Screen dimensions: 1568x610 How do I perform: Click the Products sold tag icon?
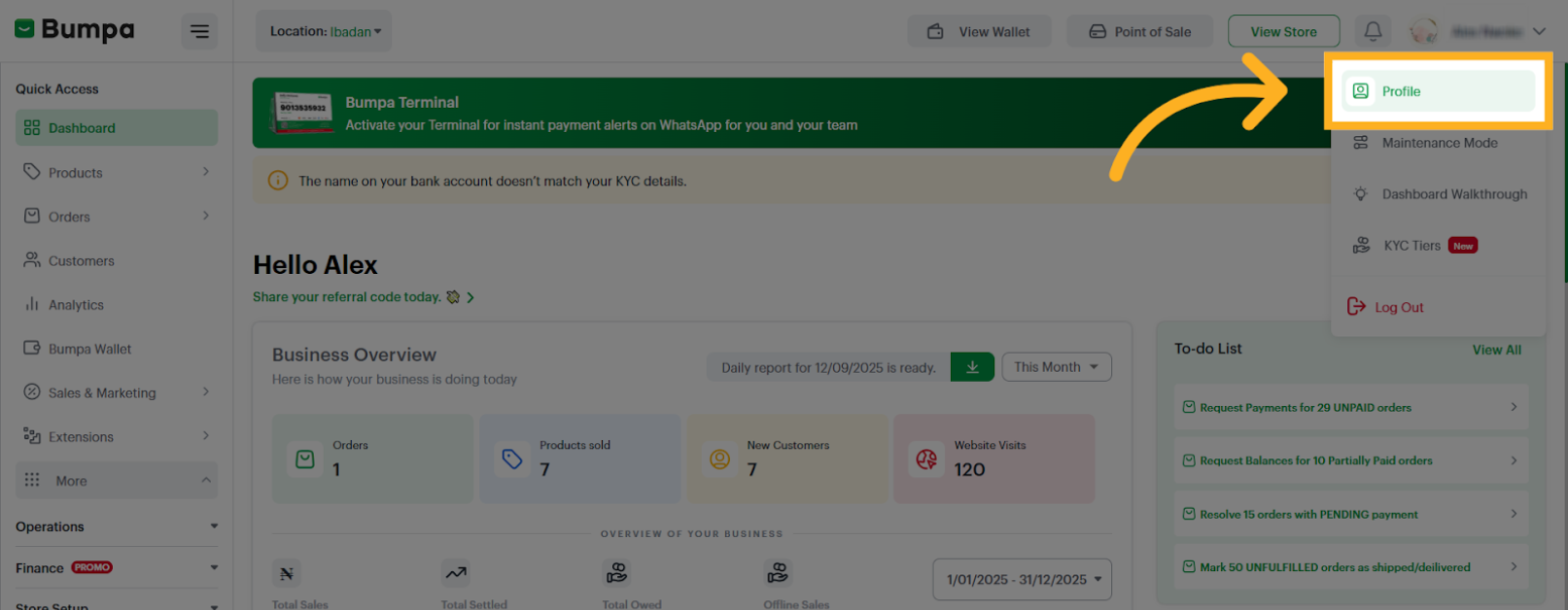(512, 458)
